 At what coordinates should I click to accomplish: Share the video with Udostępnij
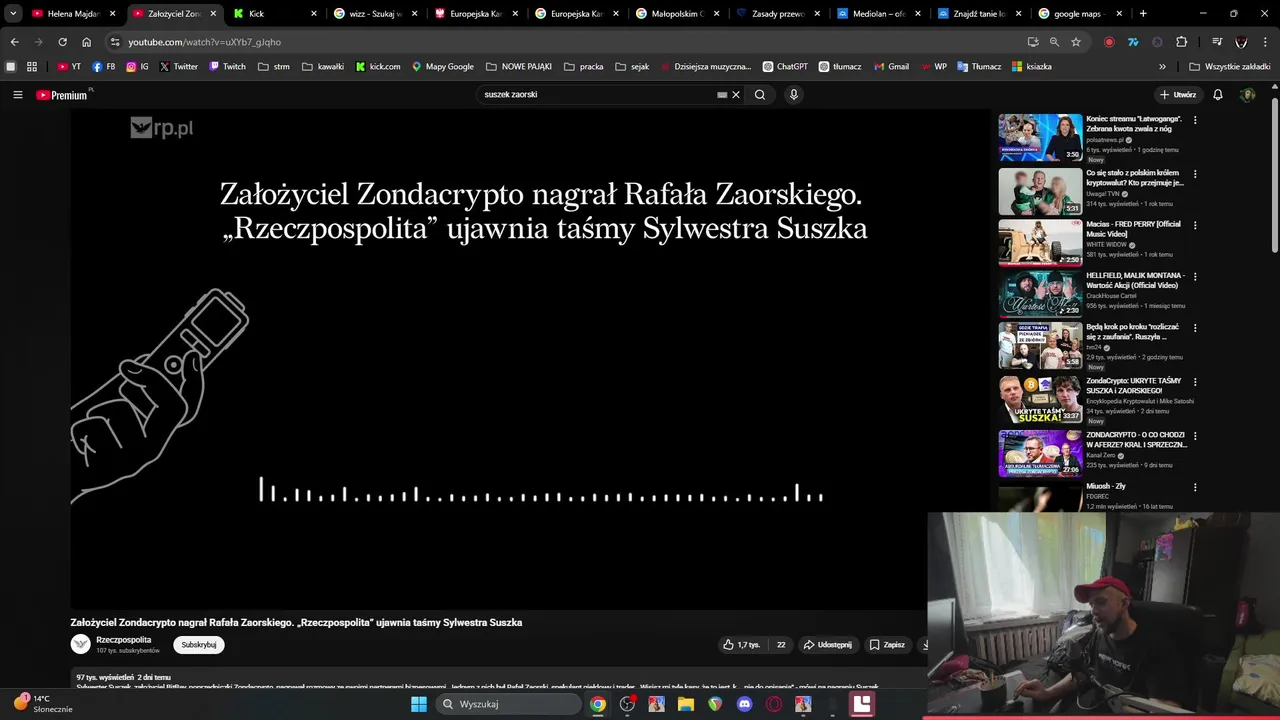pos(828,645)
